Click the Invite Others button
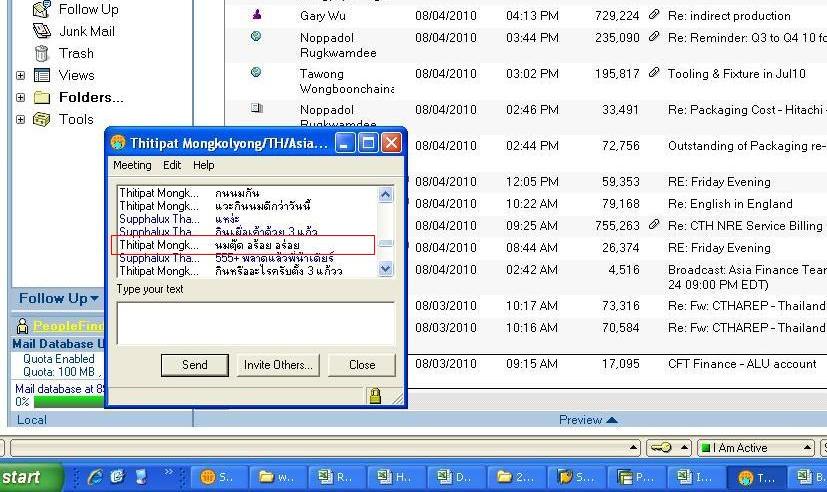The width and height of the screenshot is (827, 492). [278, 365]
